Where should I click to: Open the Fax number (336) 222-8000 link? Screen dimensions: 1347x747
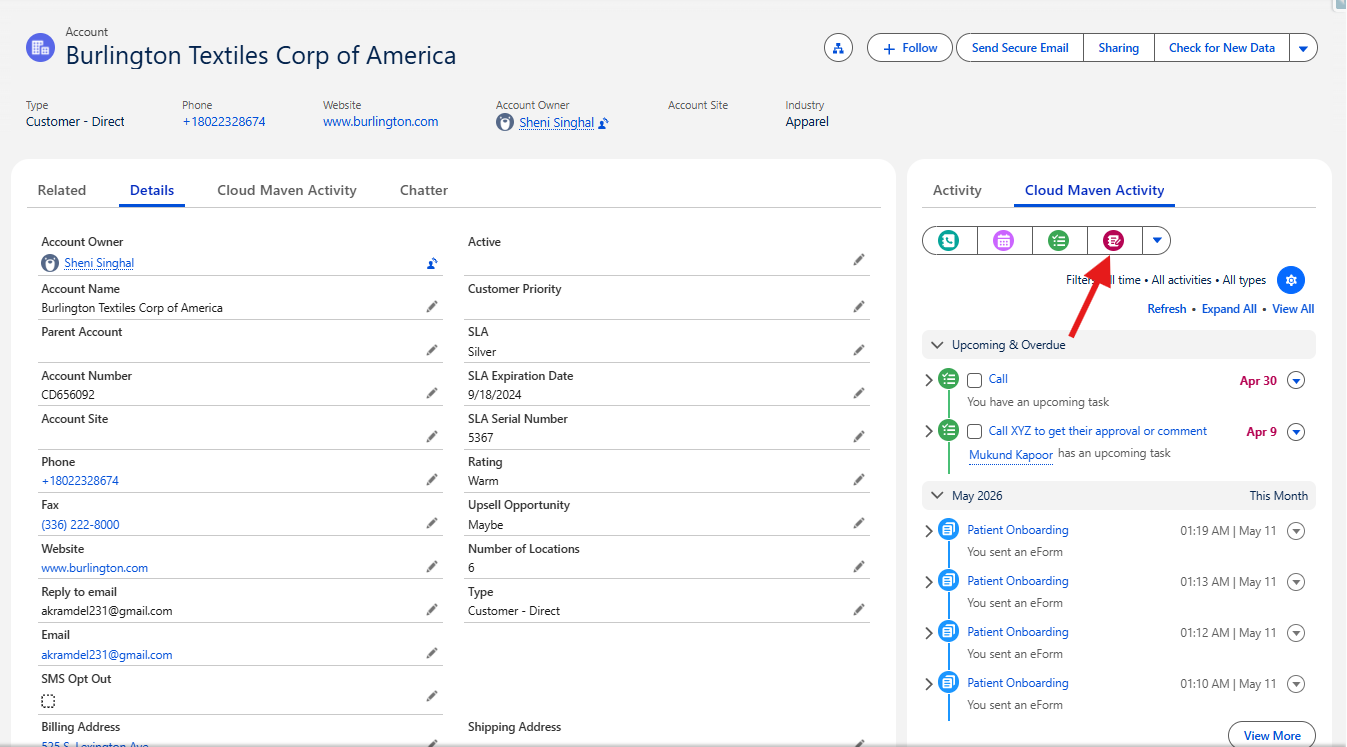(x=80, y=525)
